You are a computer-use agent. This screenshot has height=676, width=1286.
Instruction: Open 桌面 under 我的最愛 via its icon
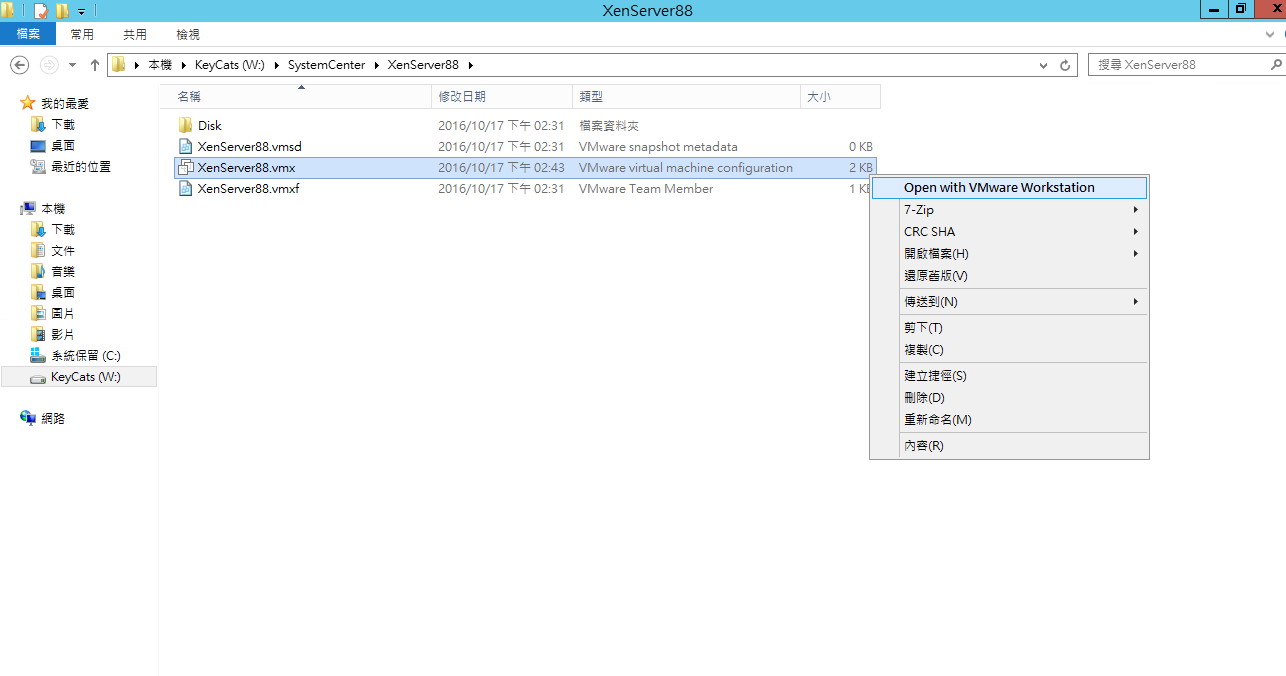(38, 145)
